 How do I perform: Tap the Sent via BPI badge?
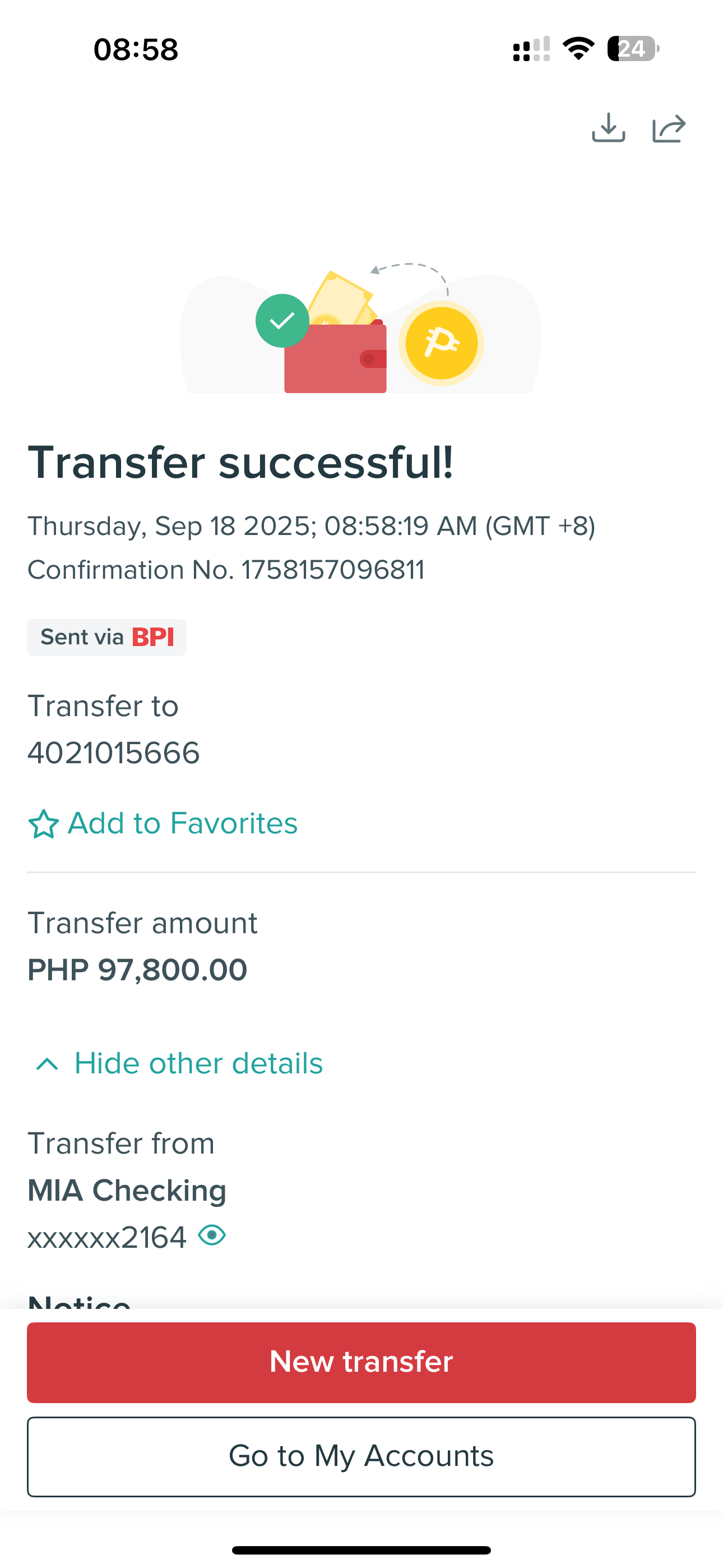[x=106, y=637]
